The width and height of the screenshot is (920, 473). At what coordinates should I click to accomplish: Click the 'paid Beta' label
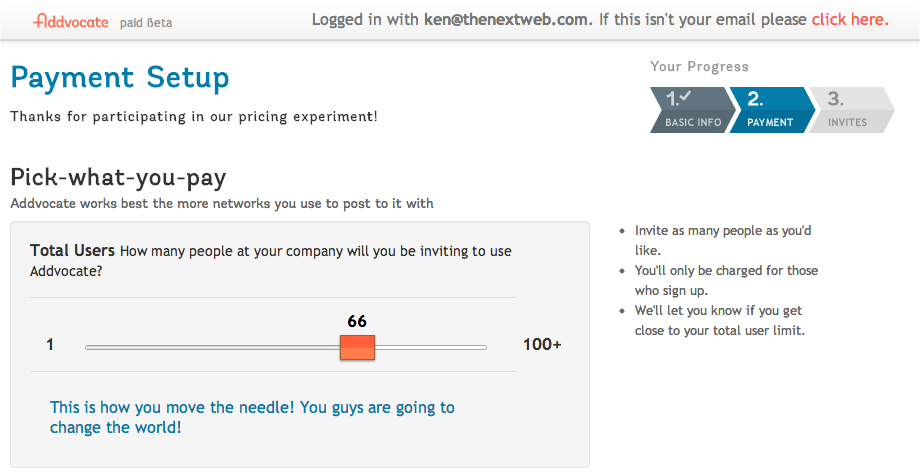[146, 23]
